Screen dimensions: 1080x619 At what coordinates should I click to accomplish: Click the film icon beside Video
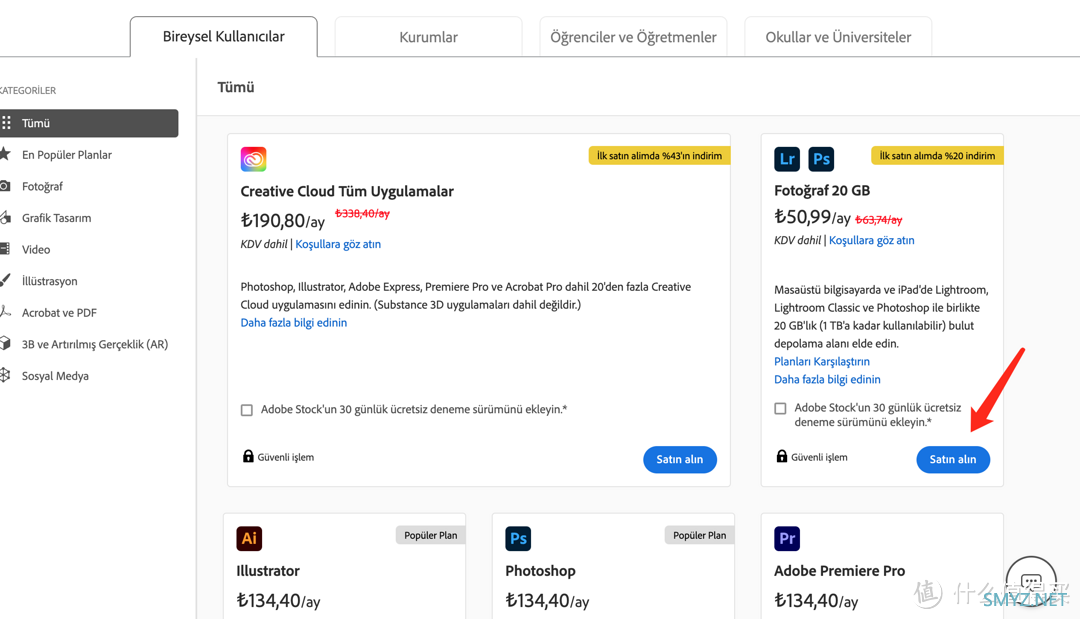pos(6,249)
